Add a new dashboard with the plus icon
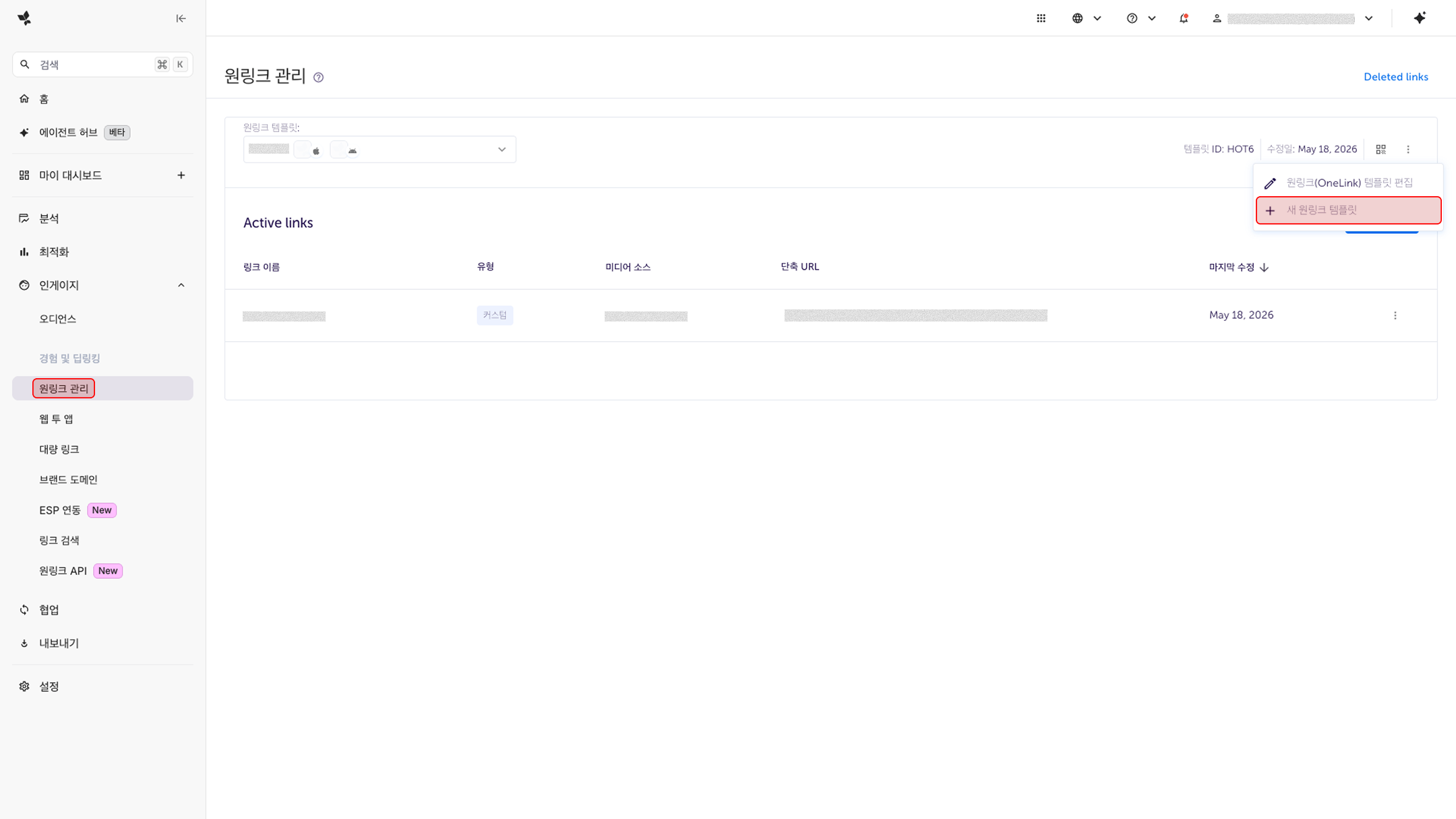Image resolution: width=1456 pixels, height=819 pixels. (181, 175)
